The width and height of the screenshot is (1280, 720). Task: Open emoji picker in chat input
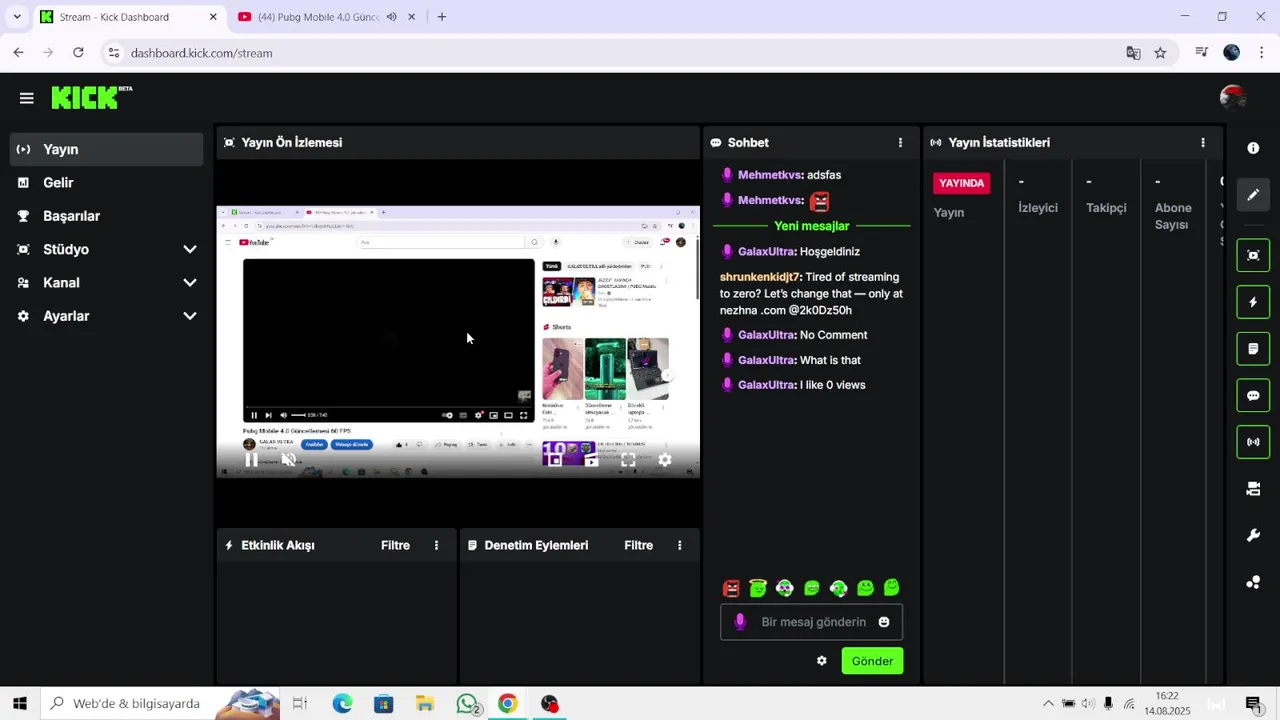[884, 622]
